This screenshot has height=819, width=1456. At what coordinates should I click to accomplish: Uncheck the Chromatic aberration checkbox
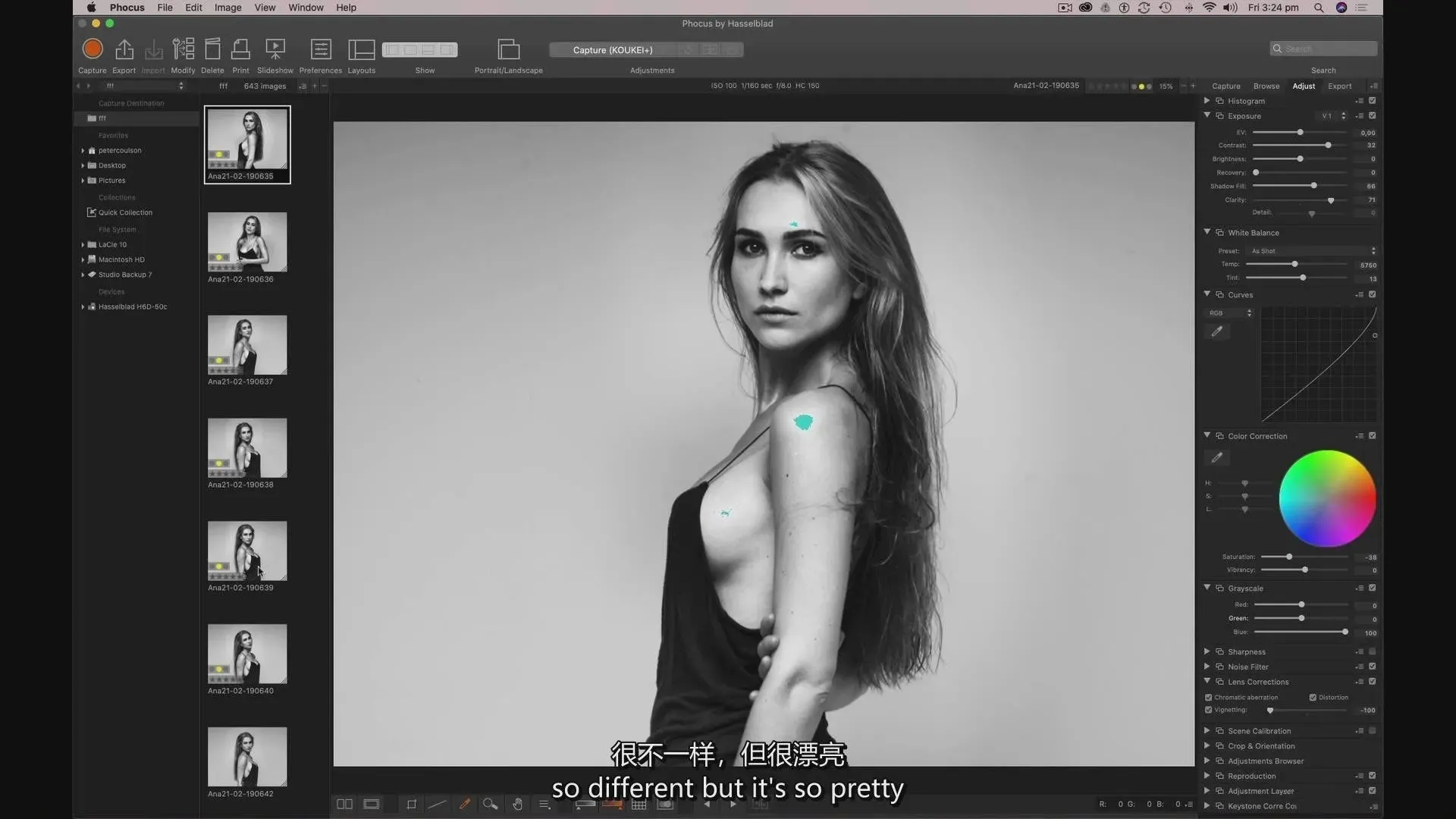click(1209, 698)
